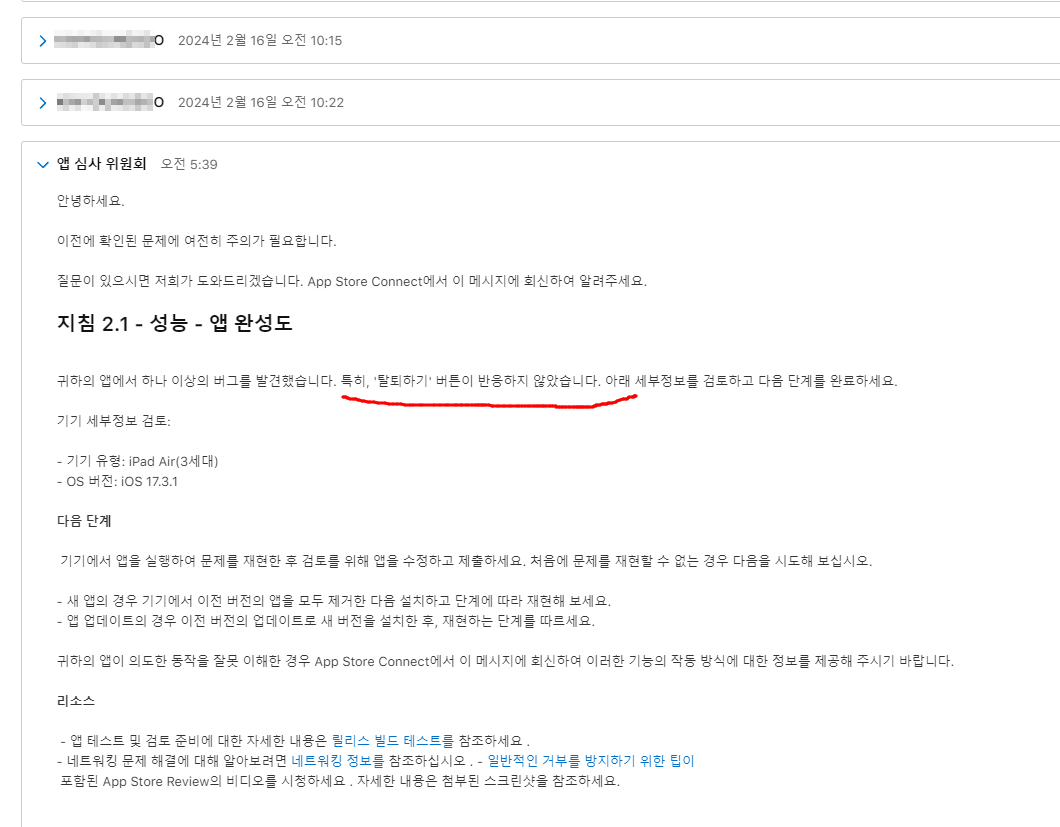Click the 기기 세부정보 검토: label

point(114,421)
